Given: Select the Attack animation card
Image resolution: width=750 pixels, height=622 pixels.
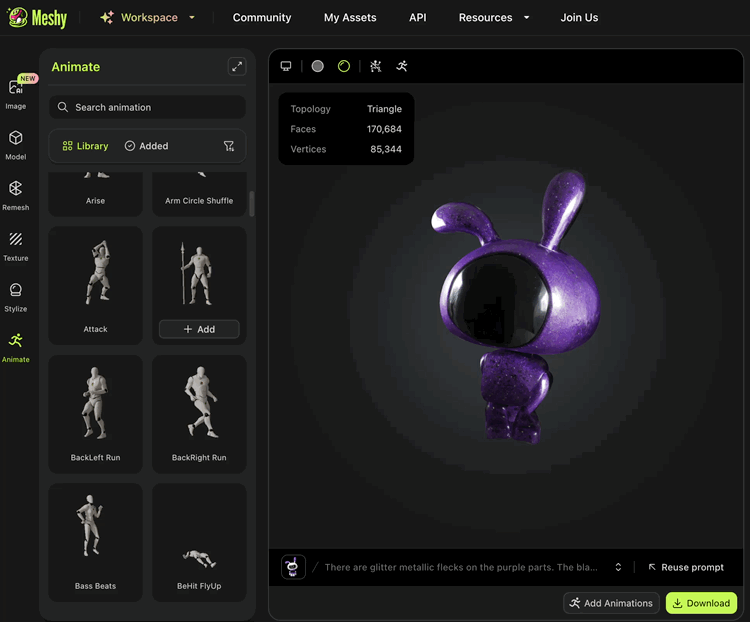Looking at the screenshot, I should click(x=95, y=286).
